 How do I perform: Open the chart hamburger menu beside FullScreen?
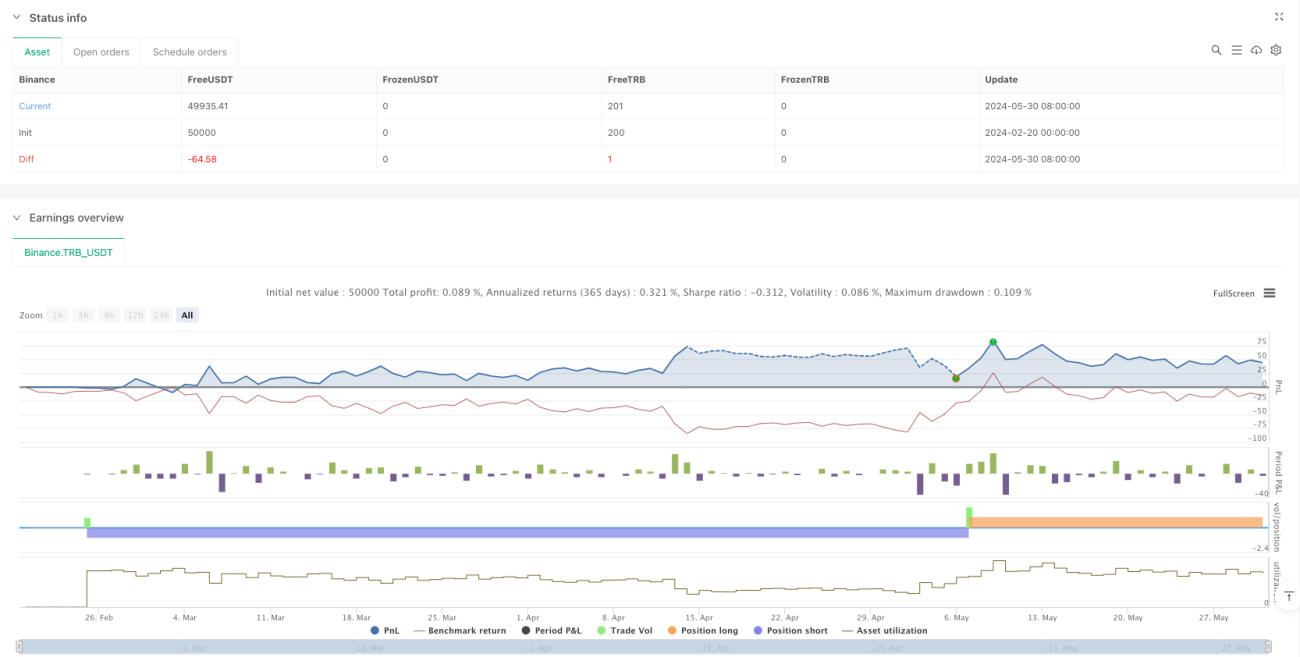(x=1269, y=293)
